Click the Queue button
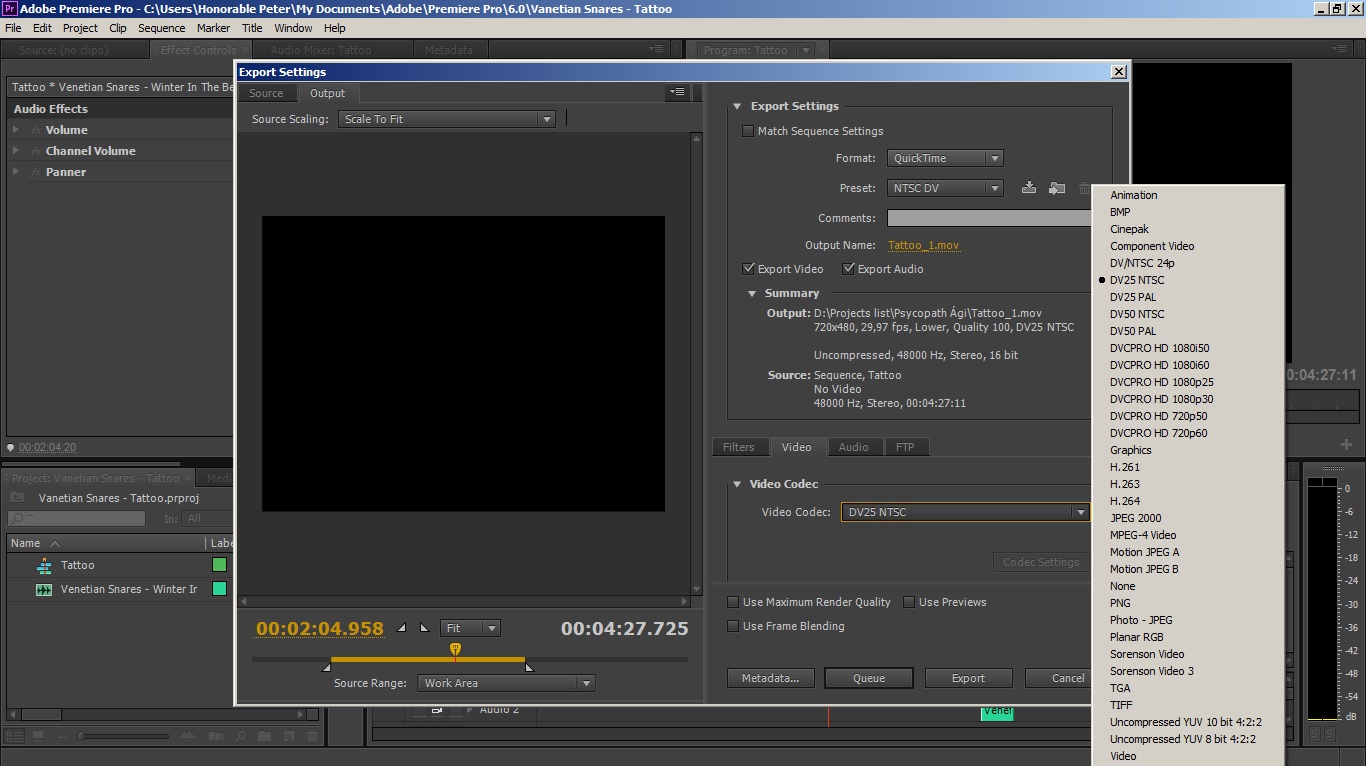 click(868, 678)
